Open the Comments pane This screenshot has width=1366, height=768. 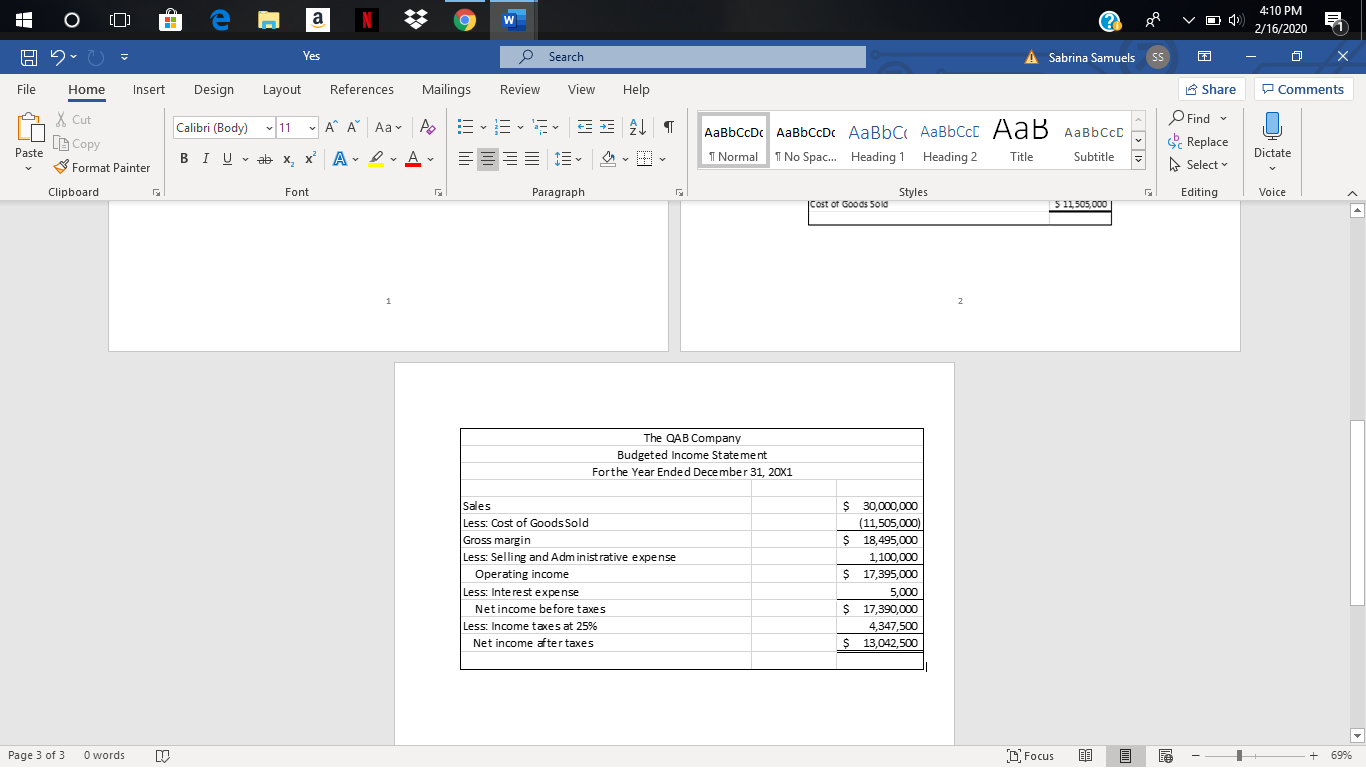(1304, 89)
